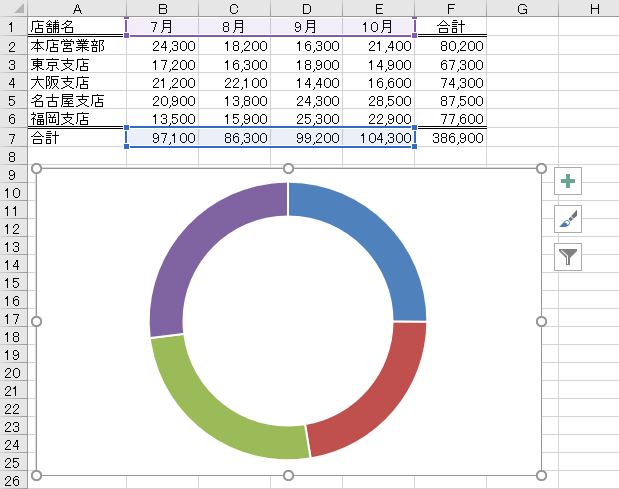Image resolution: width=619 pixels, height=489 pixels.
Task: Click cell value 87,500
Action: point(450,100)
